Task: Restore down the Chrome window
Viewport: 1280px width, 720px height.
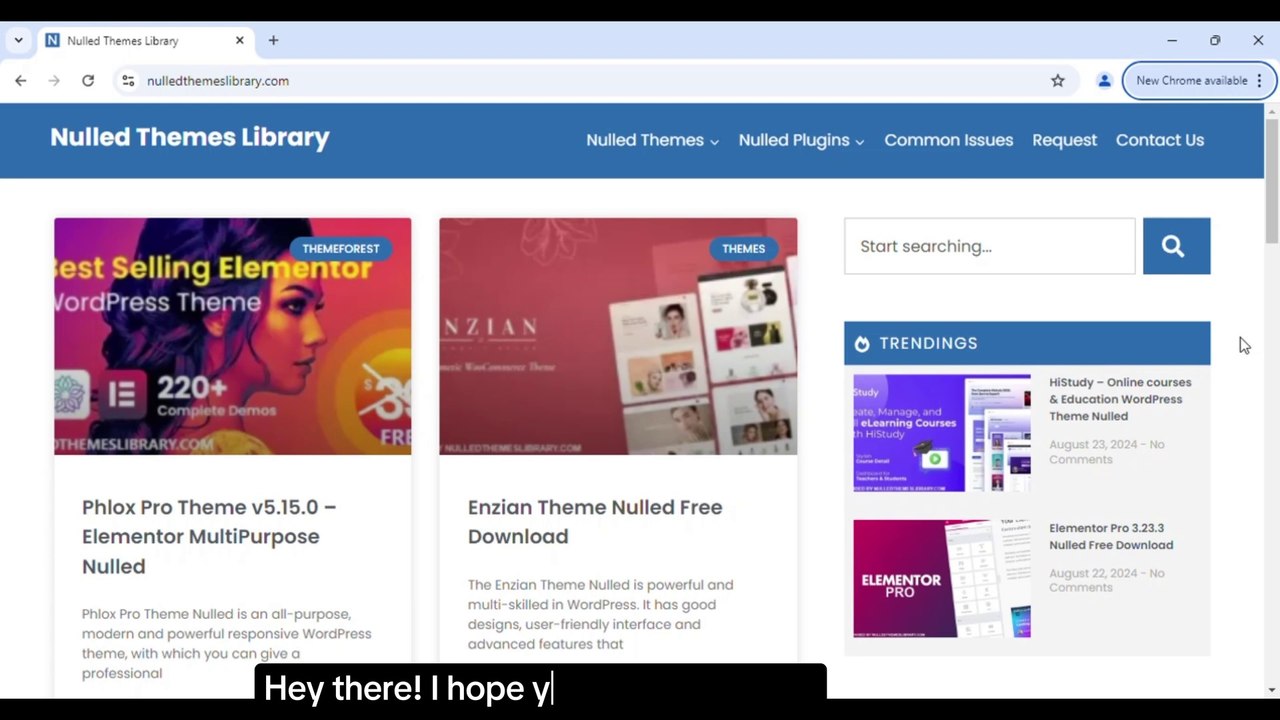Action: click(1215, 41)
